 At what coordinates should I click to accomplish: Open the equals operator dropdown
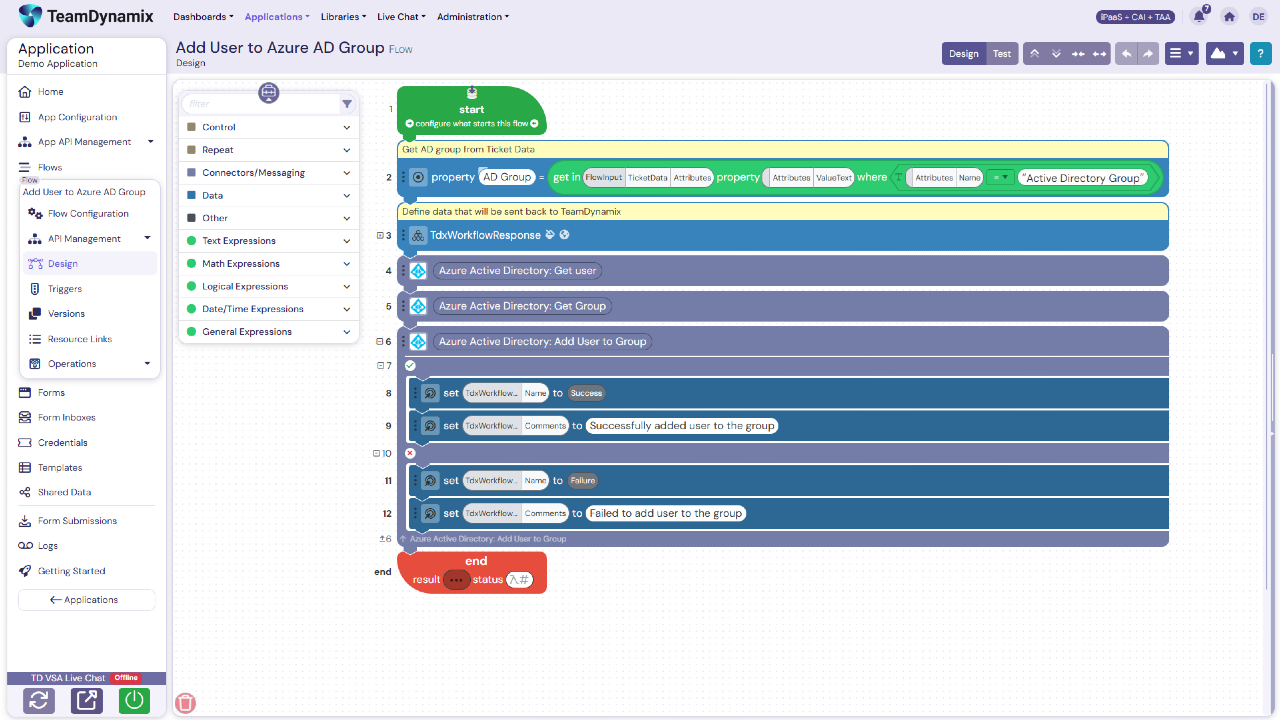[x=999, y=177]
